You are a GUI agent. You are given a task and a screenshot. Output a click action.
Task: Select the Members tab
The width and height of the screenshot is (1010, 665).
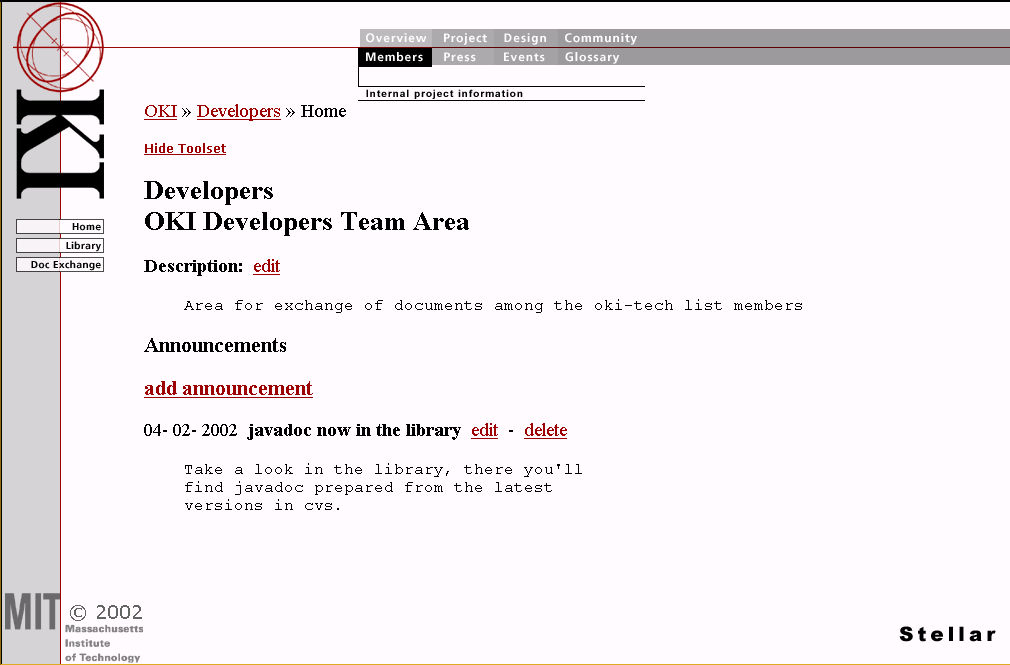click(394, 57)
